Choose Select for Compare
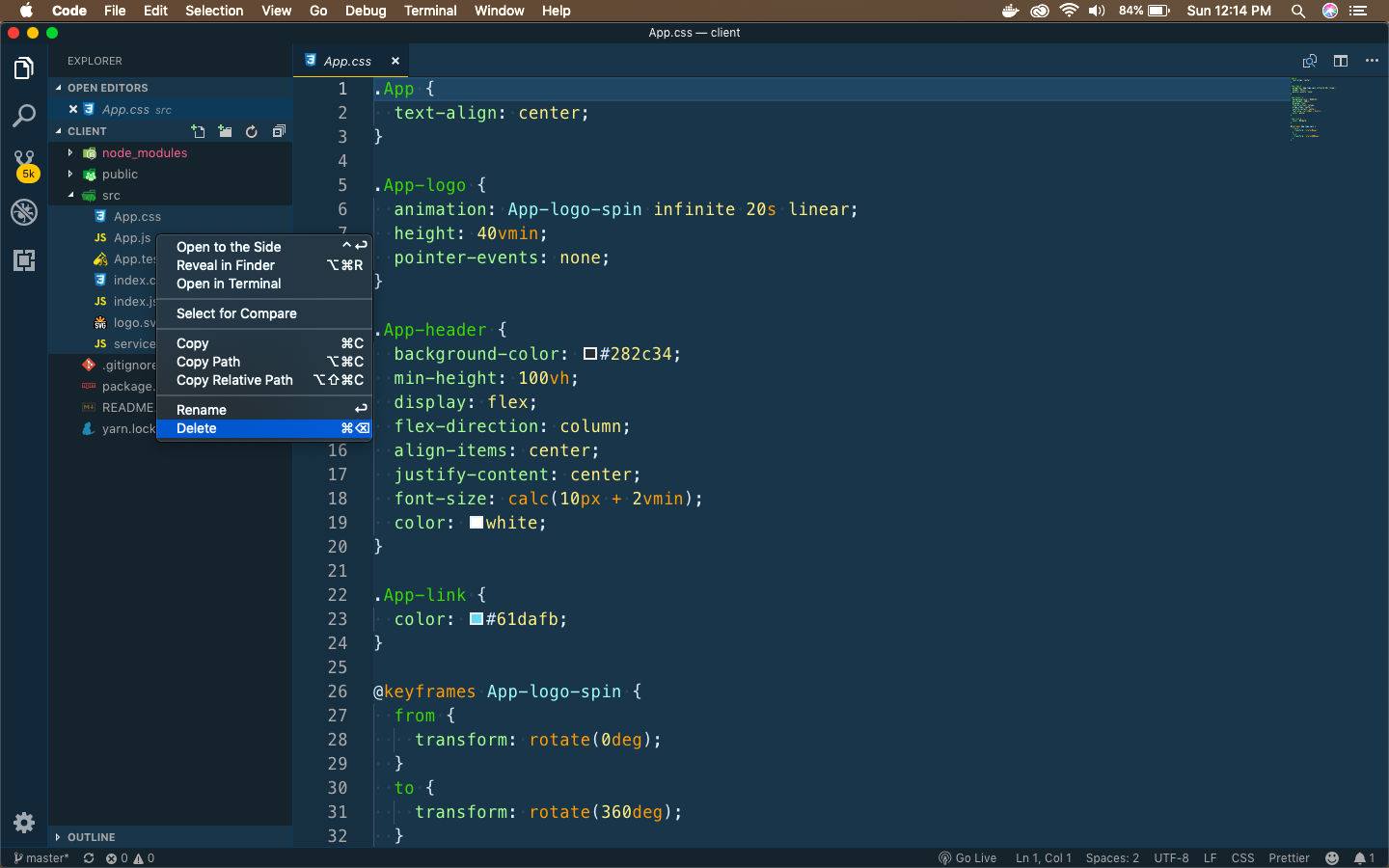 [x=264, y=313]
